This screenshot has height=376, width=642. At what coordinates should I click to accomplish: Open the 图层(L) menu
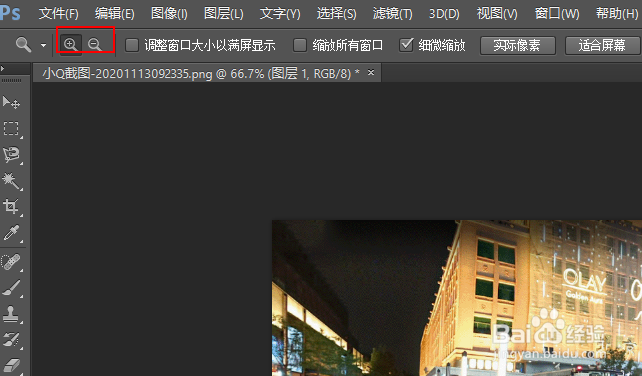(224, 14)
